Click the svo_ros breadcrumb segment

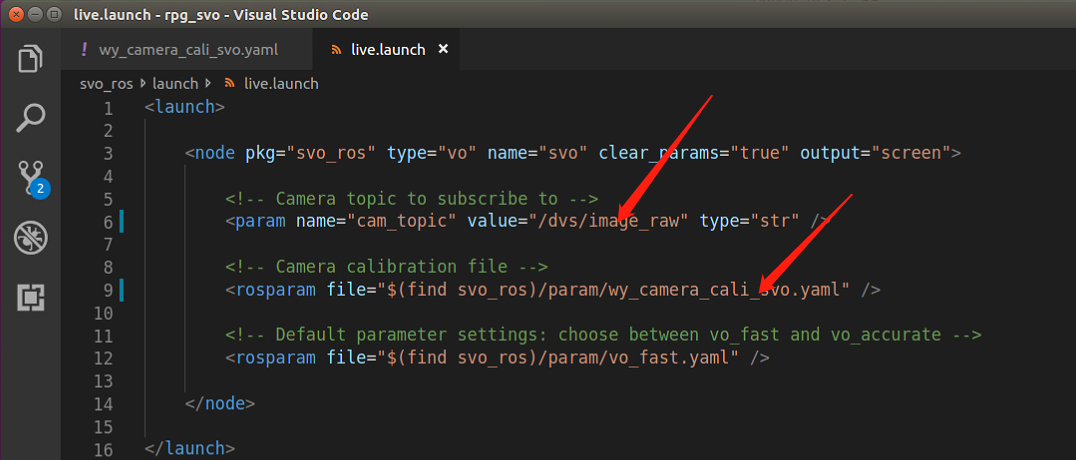click(108, 84)
